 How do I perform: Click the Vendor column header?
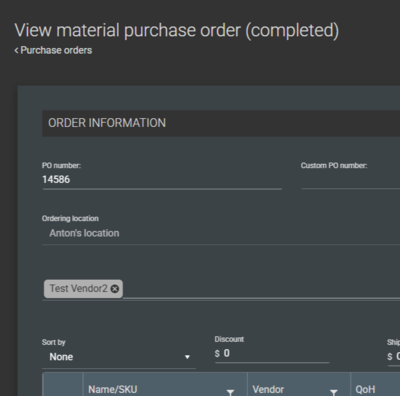(268, 389)
